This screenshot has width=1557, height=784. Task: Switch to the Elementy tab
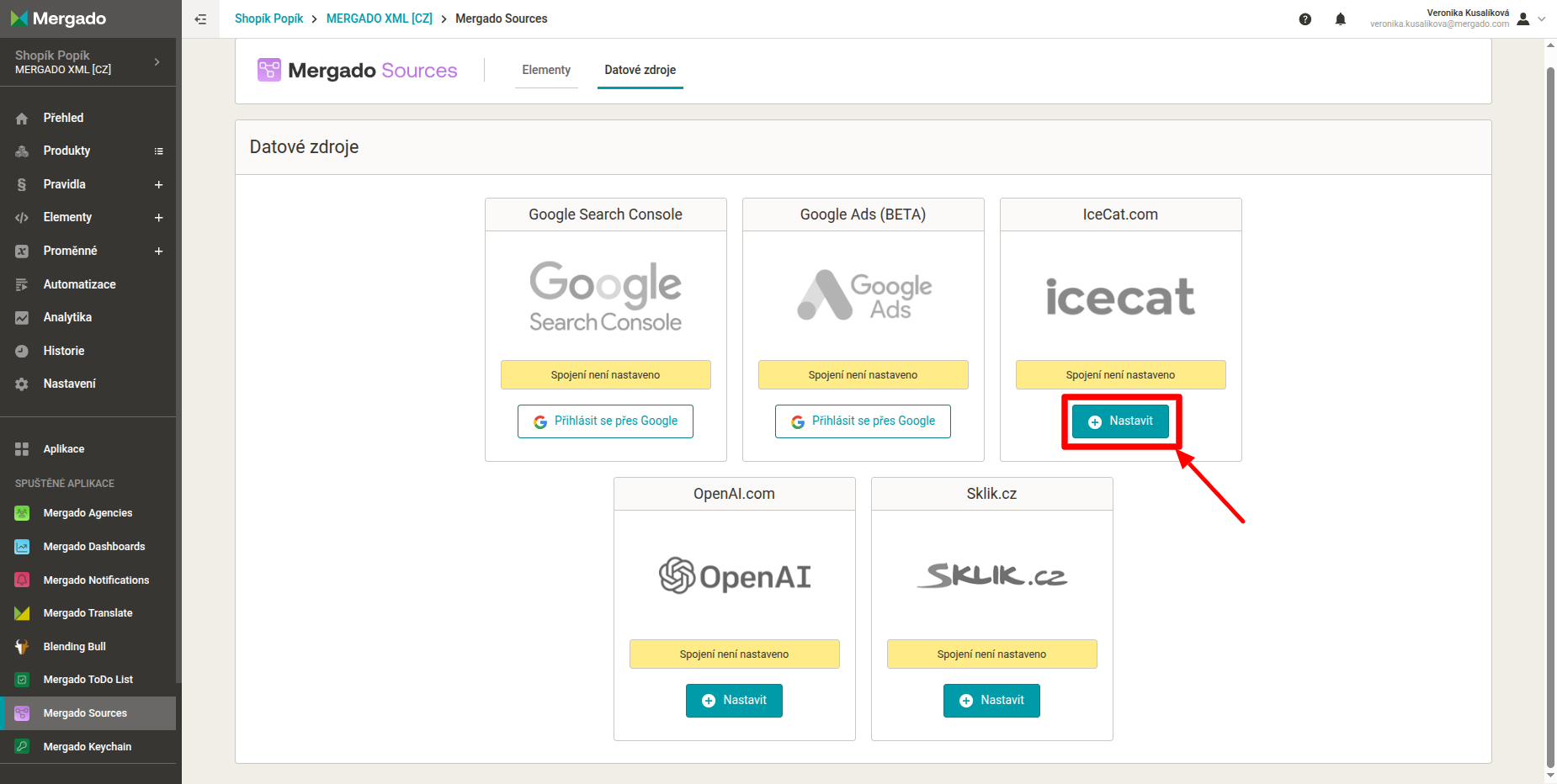tap(546, 71)
